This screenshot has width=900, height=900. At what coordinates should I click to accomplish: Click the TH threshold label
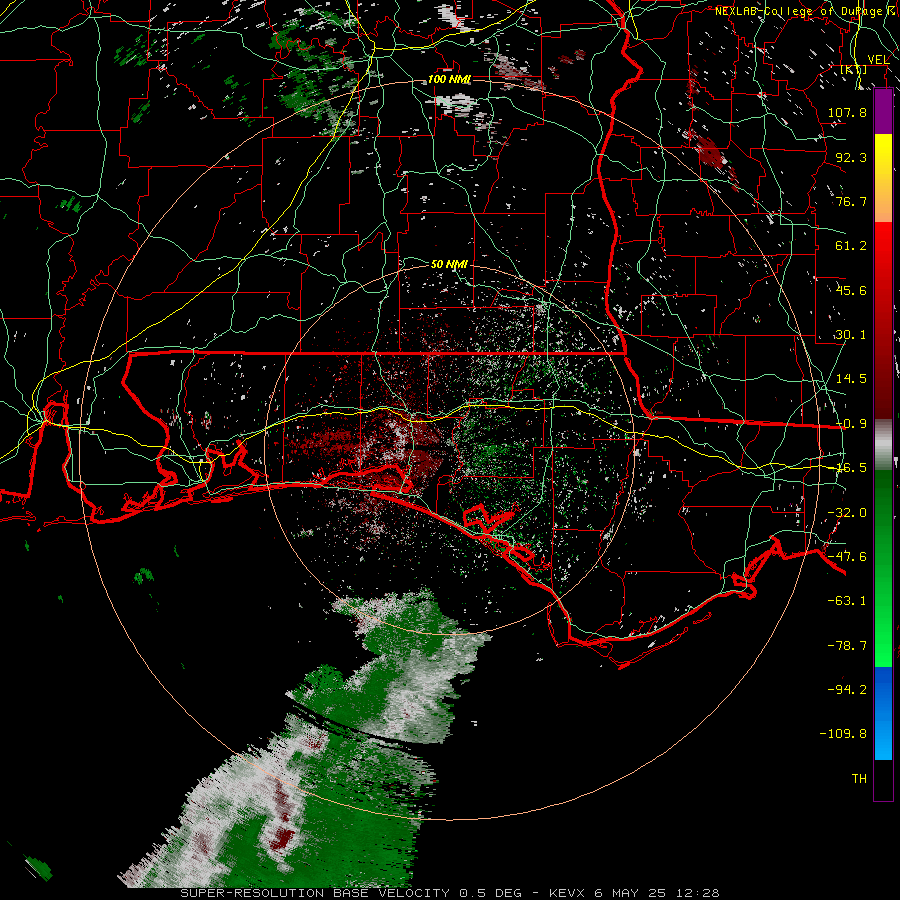pos(859,779)
